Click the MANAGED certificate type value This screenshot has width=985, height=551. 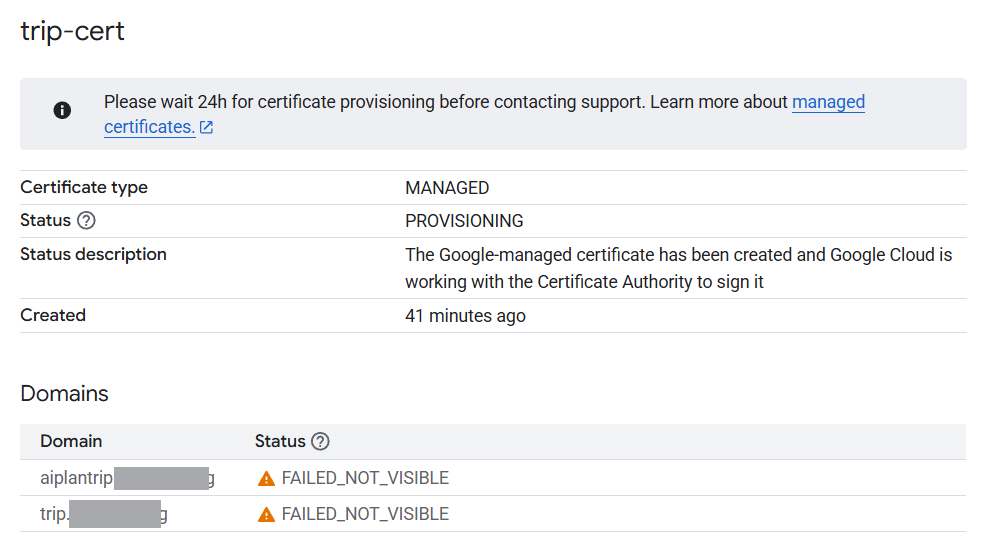click(x=447, y=188)
